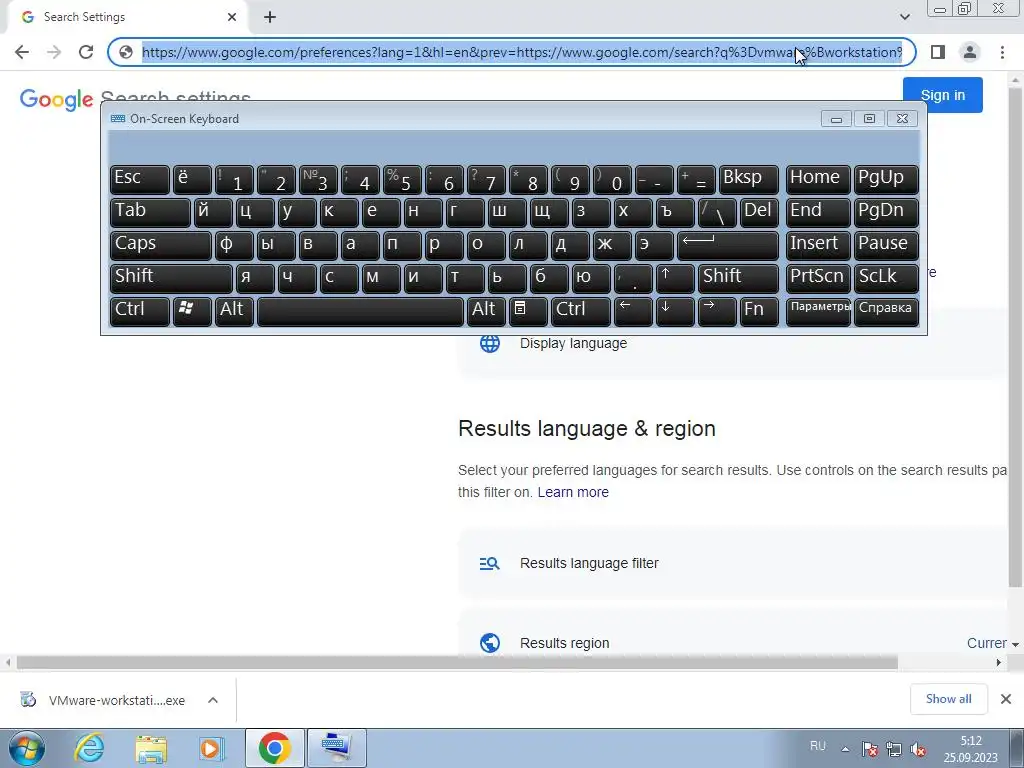
Task: Expand the Results region Current dropdown
Action: [993, 643]
